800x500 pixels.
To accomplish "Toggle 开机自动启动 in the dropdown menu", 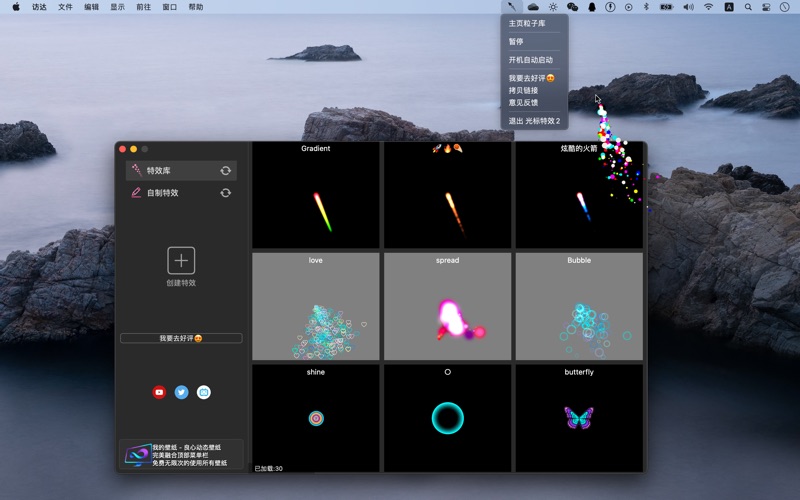I will click(x=530, y=60).
